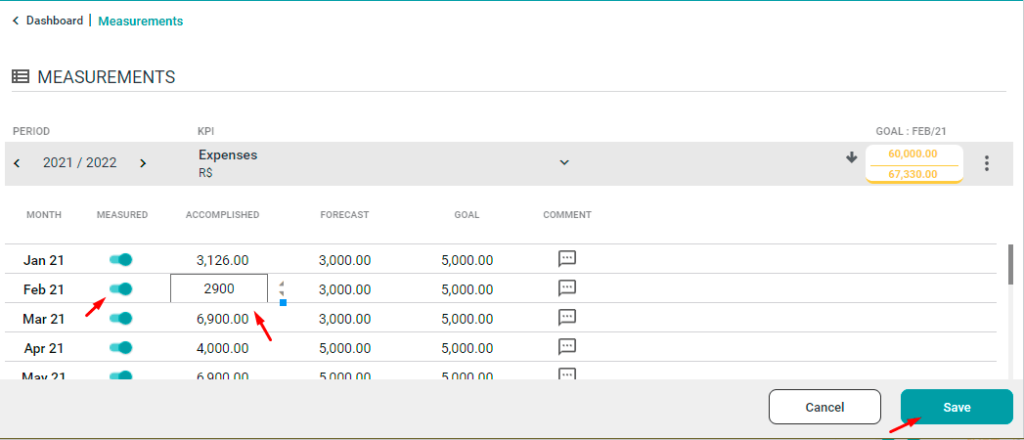The height and width of the screenshot is (440, 1024).
Task: Select the Feb 21 month row label
Action: (x=44, y=290)
